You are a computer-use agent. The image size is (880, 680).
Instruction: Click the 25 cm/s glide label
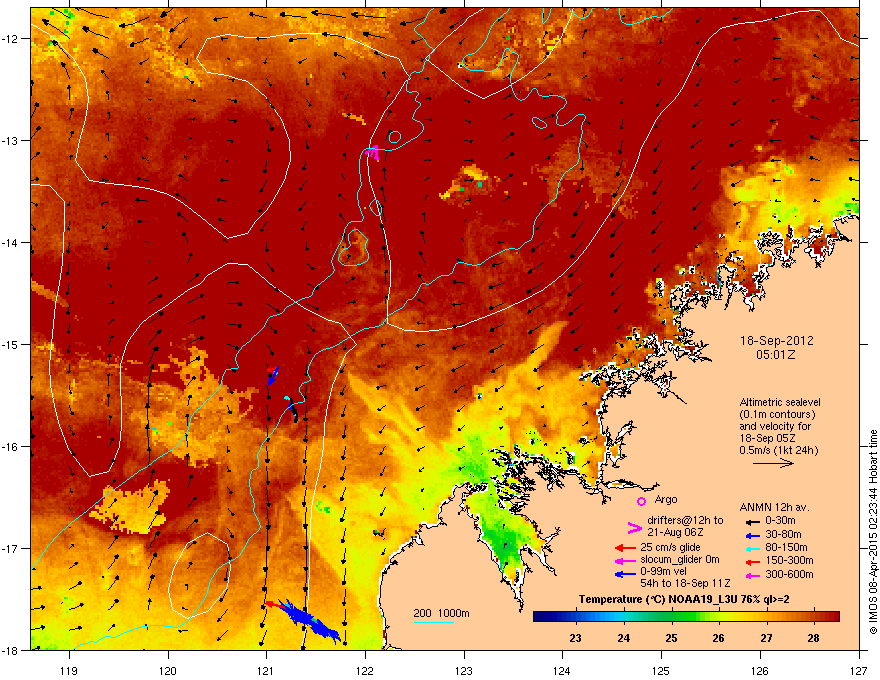(671, 548)
